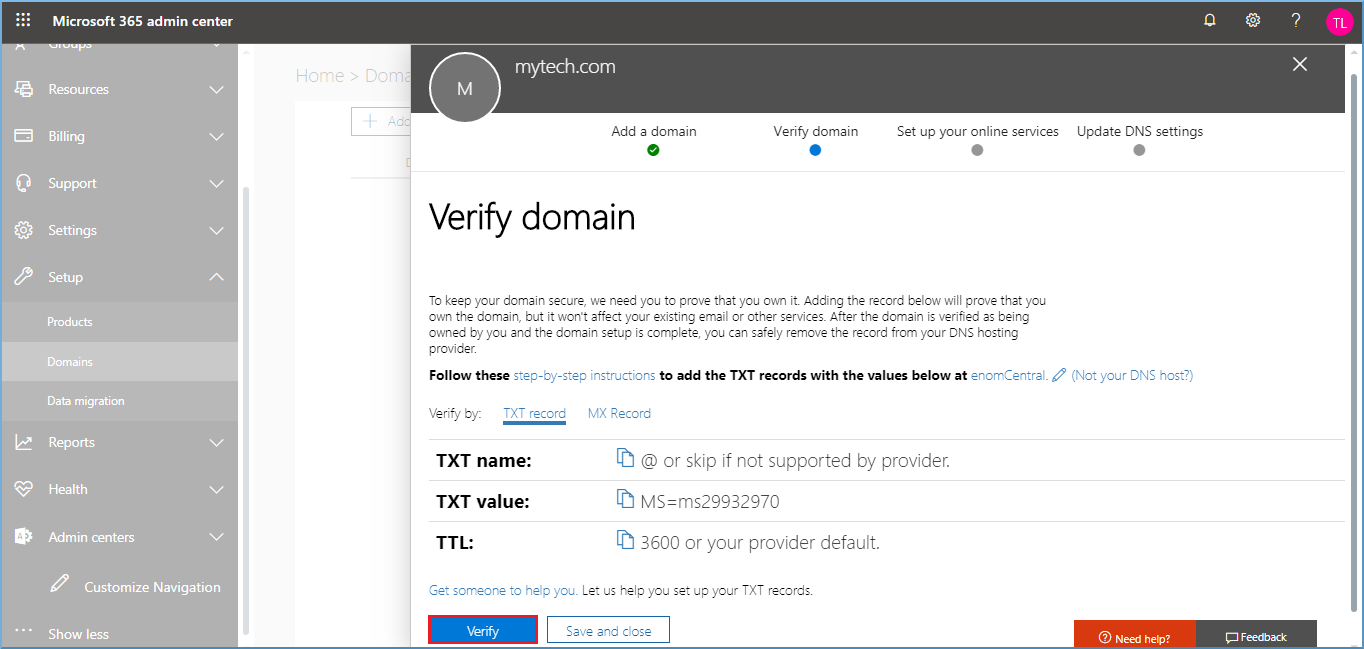Click the Customize Navigation label

(x=153, y=587)
